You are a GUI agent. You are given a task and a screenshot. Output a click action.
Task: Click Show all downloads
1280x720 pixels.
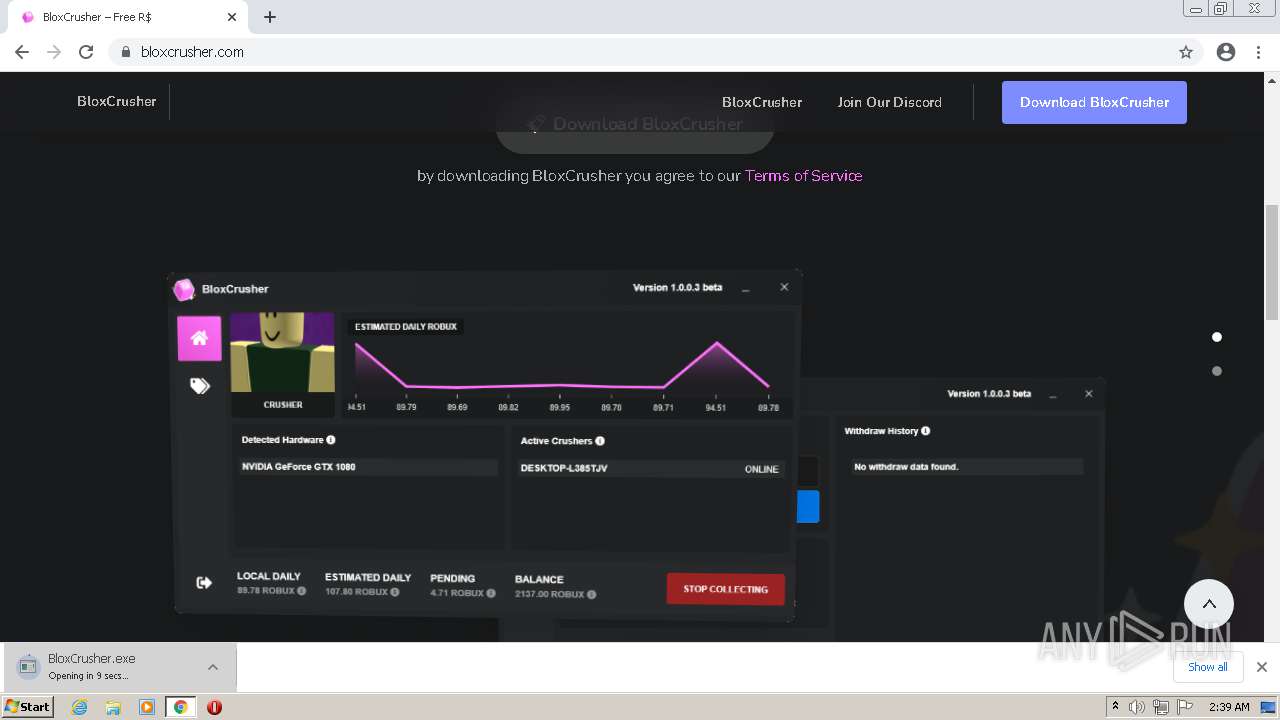click(1207, 667)
